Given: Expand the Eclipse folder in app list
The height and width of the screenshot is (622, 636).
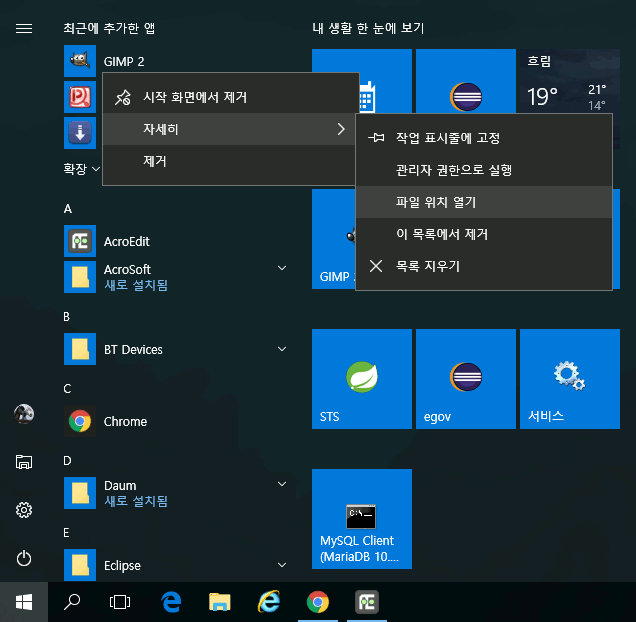Looking at the screenshot, I should (x=282, y=565).
